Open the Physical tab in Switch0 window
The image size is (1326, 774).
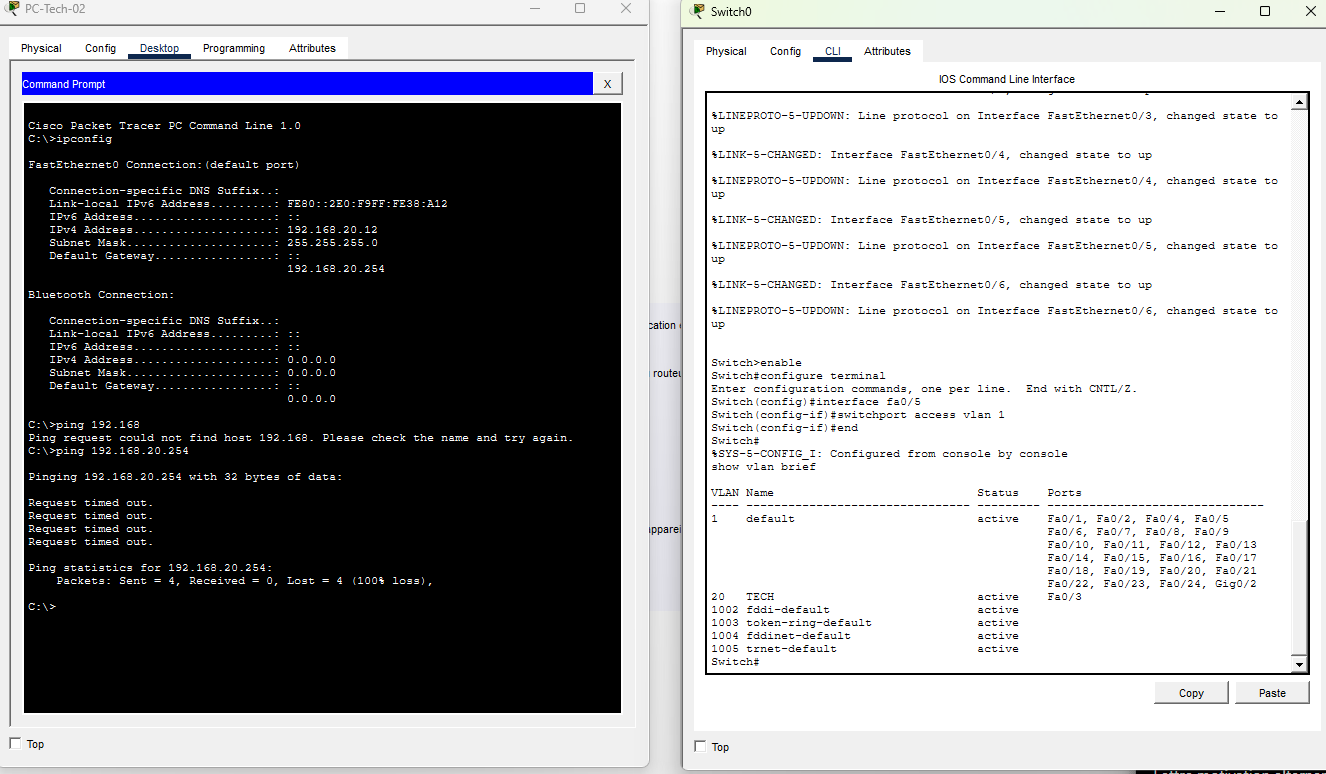[x=726, y=51]
